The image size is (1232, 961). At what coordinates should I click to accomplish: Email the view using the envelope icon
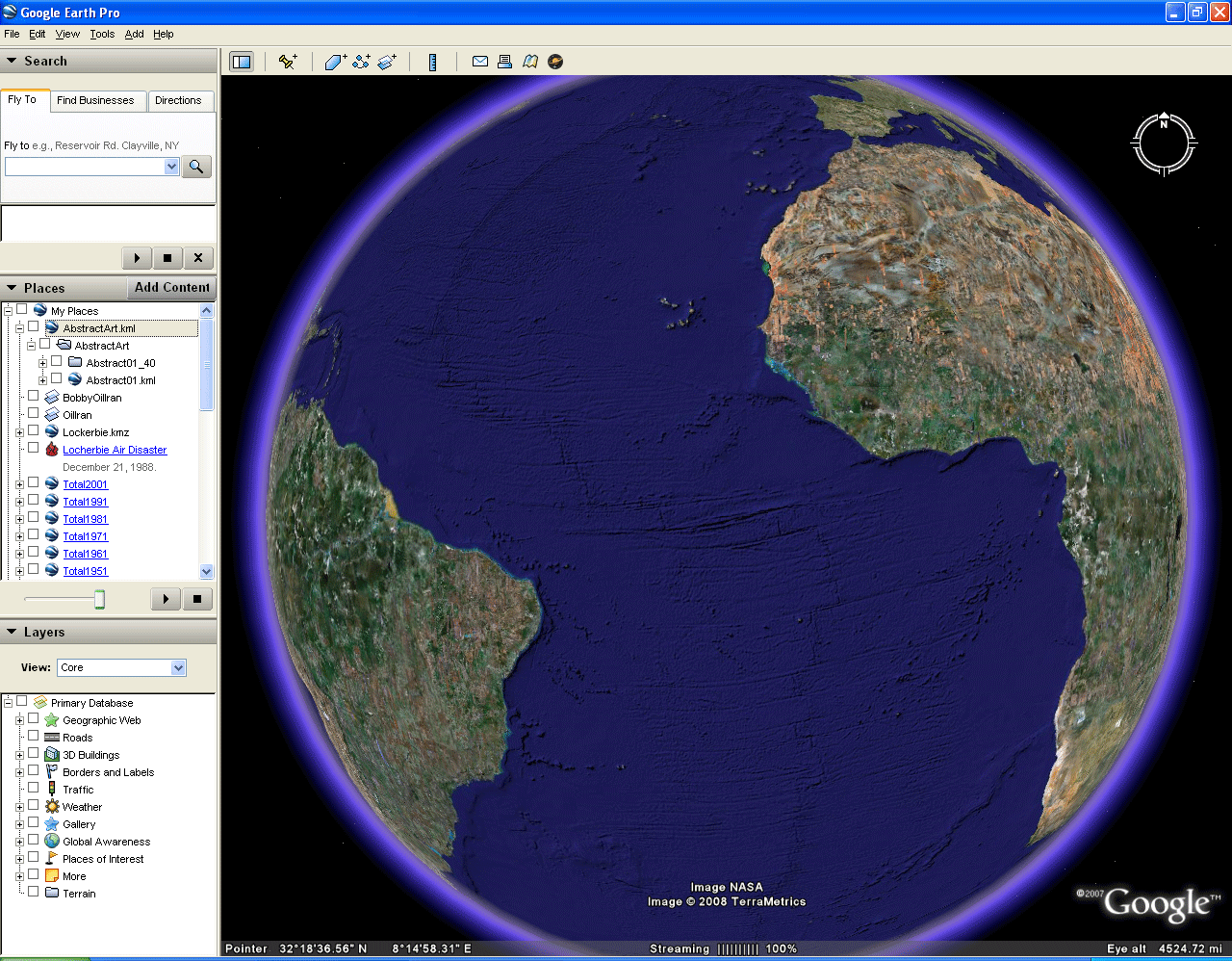pos(479,62)
